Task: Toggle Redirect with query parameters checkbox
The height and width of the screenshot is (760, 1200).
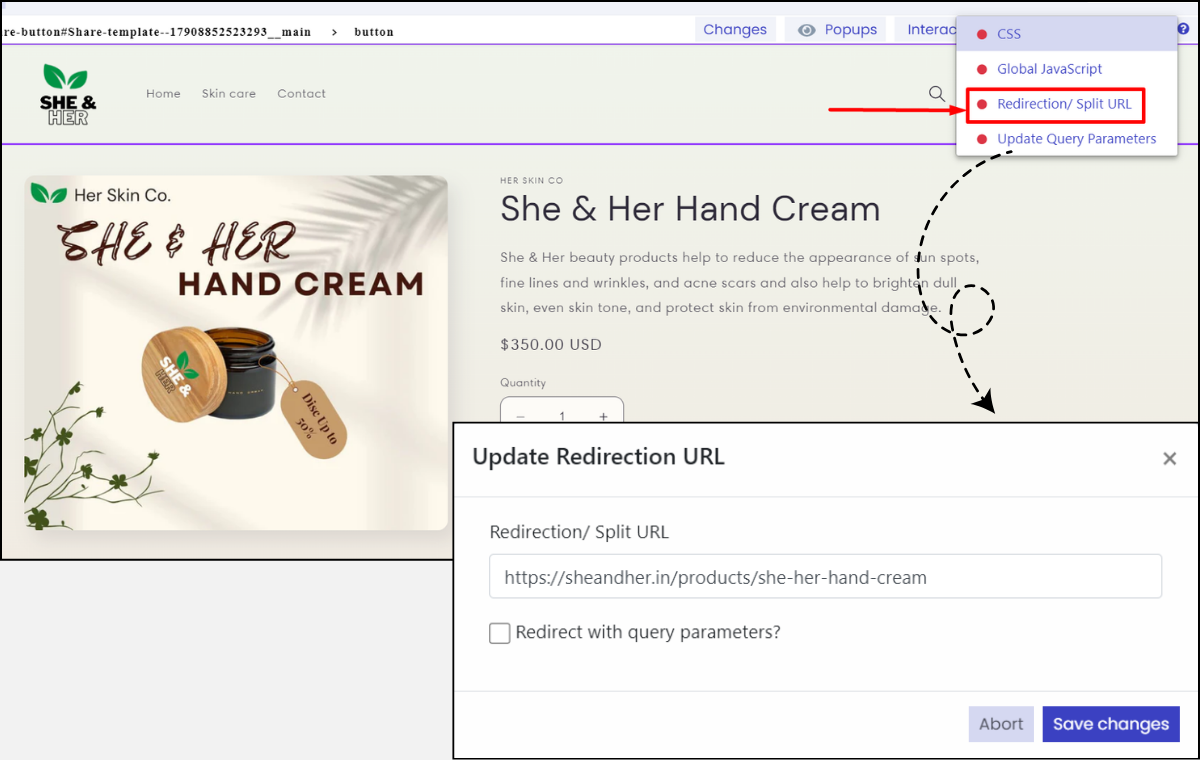Action: pyautogui.click(x=500, y=633)
